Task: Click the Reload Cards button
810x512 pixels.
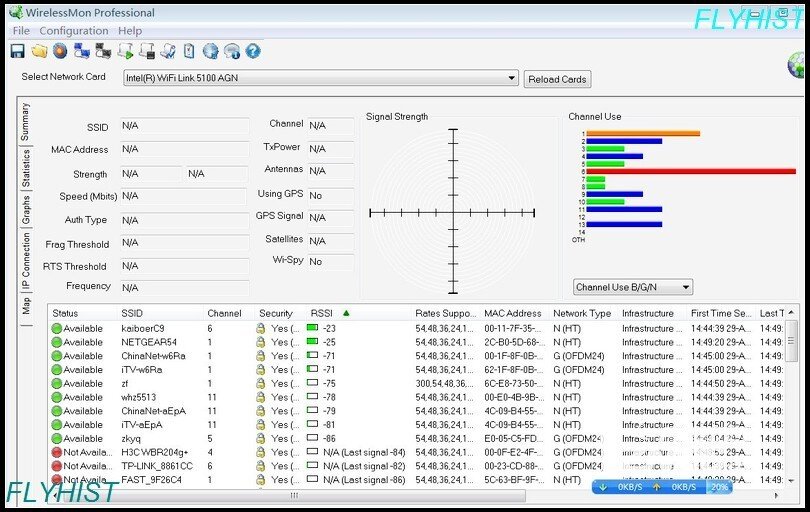Action: (557, 79)
